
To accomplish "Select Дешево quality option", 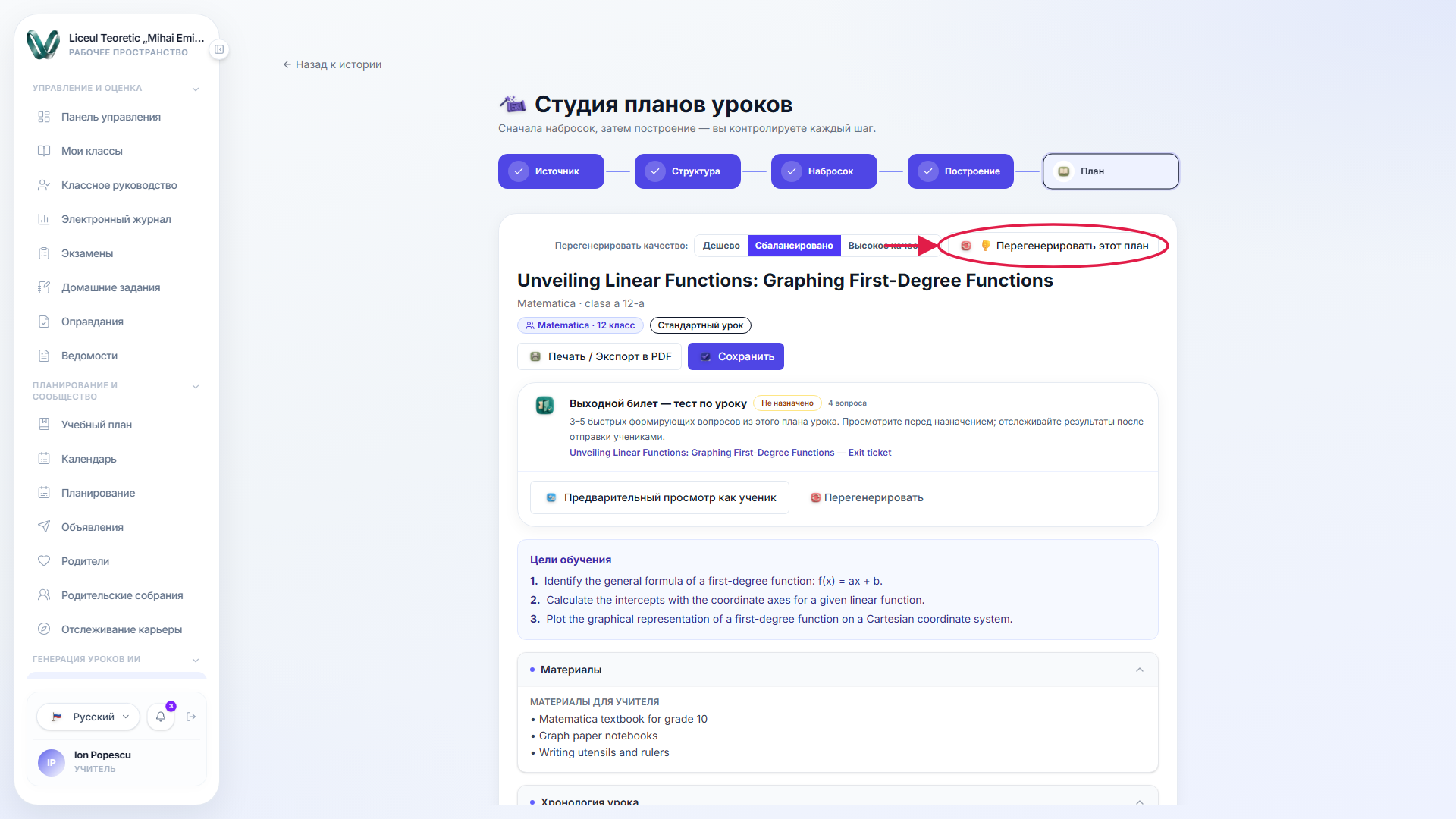I will point(721,246).
